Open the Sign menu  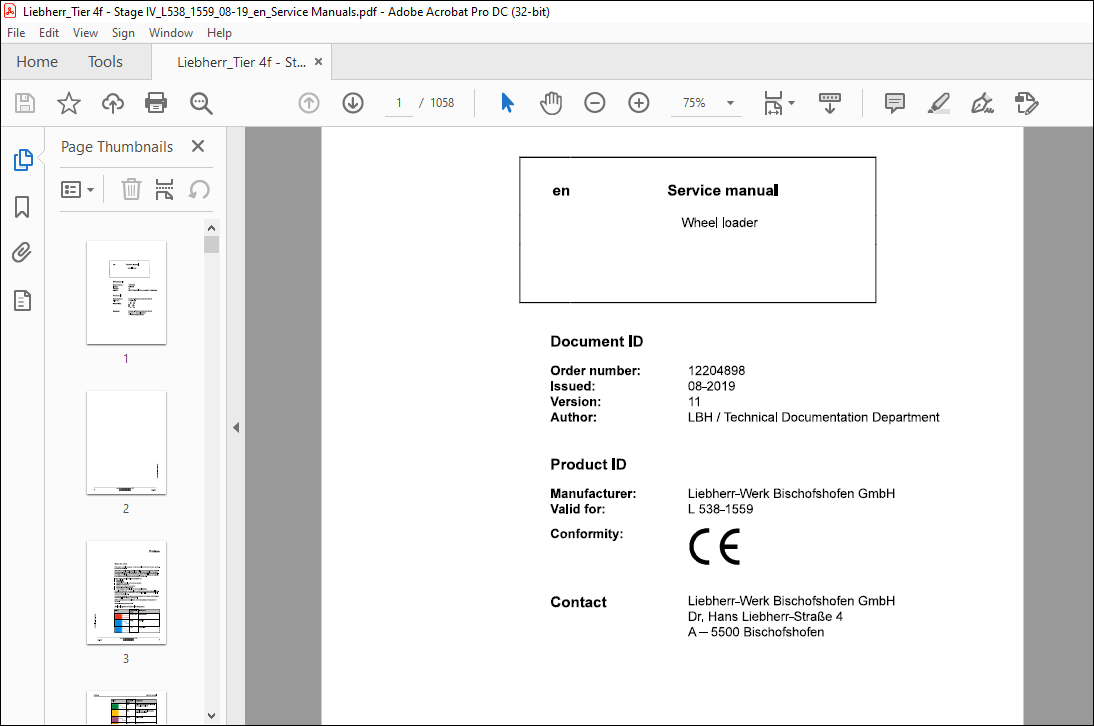(123, 33)
